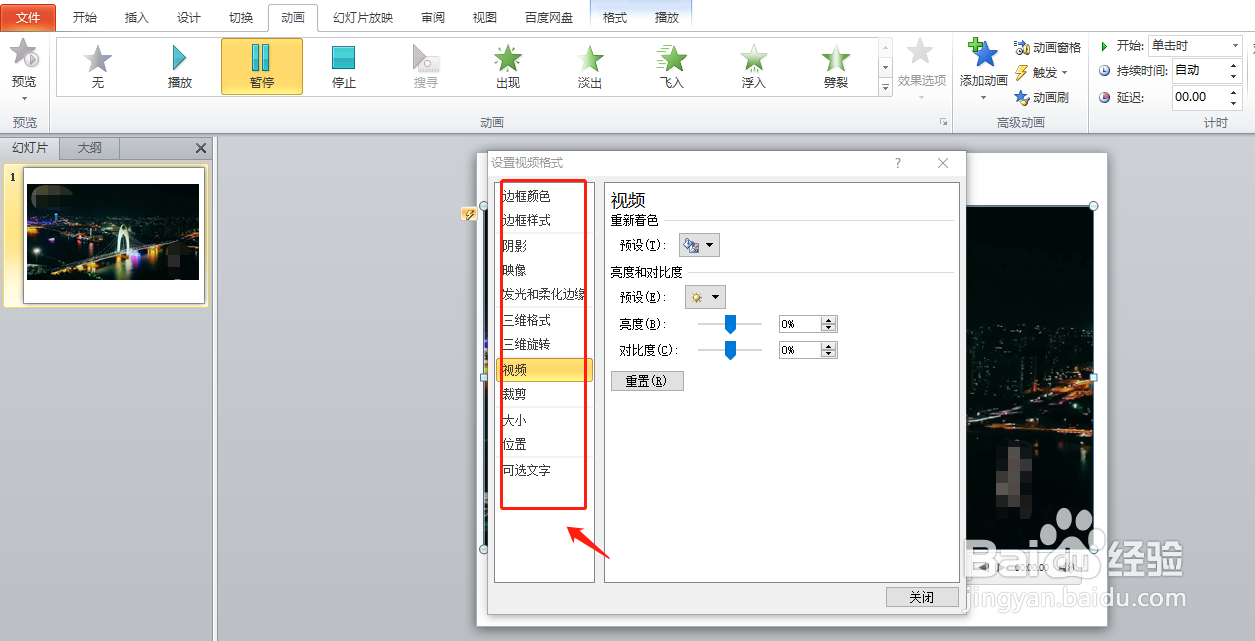Click the 对比度 slider handle
1255x641 pixels.
pos(730,349)
